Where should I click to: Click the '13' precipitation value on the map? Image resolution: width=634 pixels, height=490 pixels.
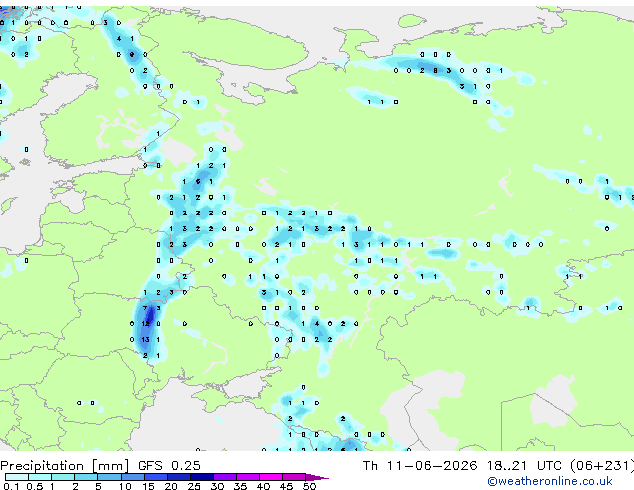(x=145, y=340)
